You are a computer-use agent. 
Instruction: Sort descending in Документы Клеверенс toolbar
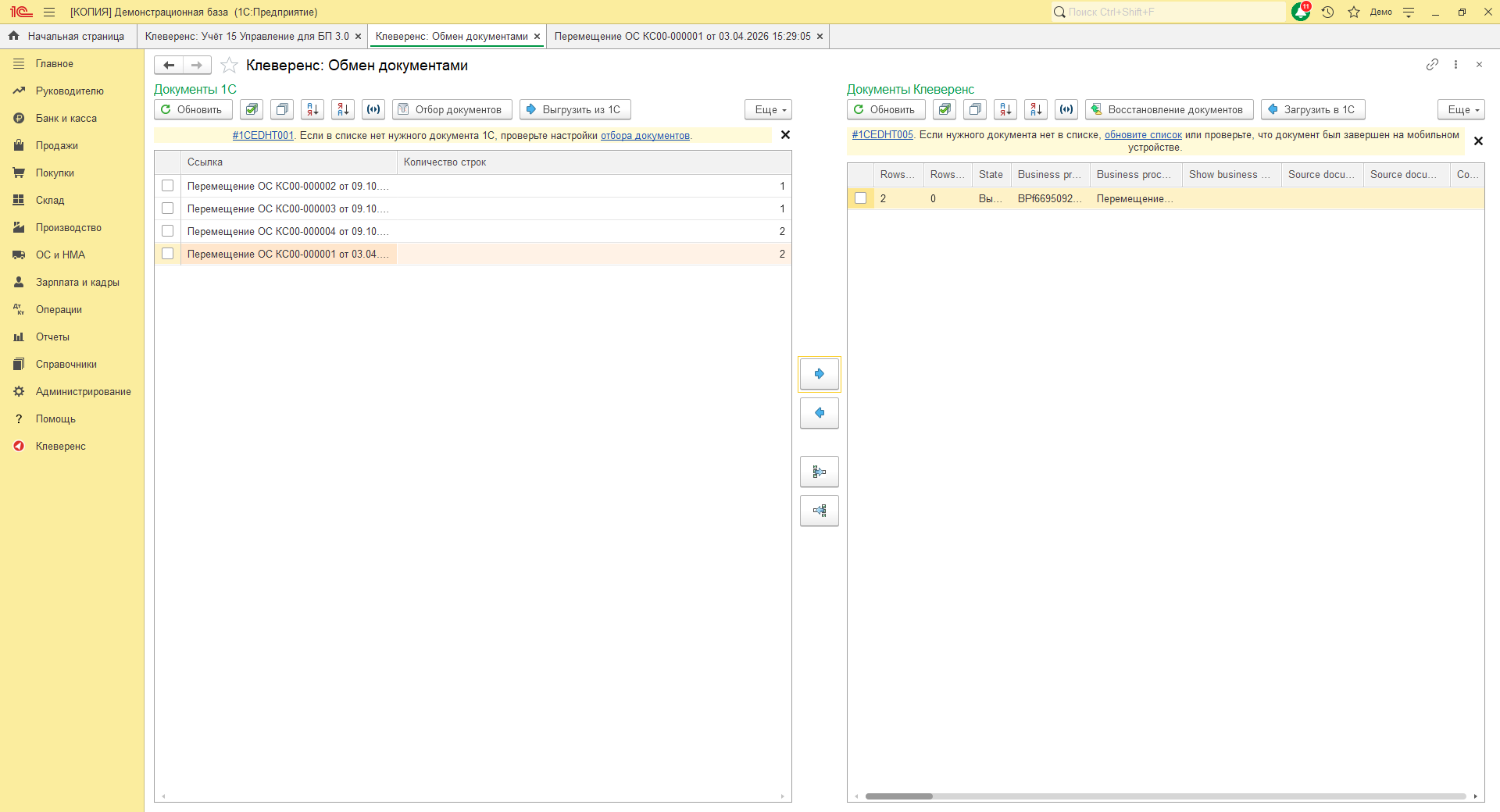pyautogui.click(x=1036, y=110)
